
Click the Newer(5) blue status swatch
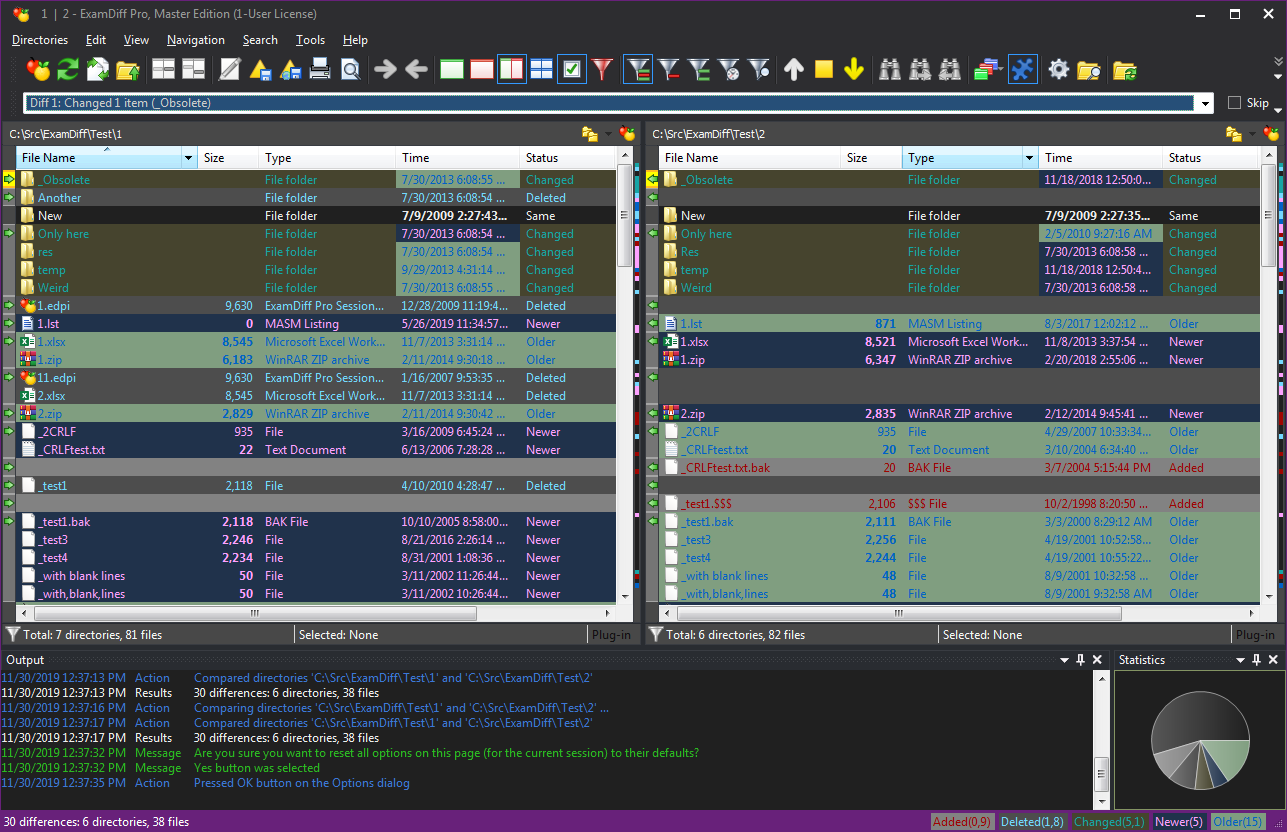1179,822
